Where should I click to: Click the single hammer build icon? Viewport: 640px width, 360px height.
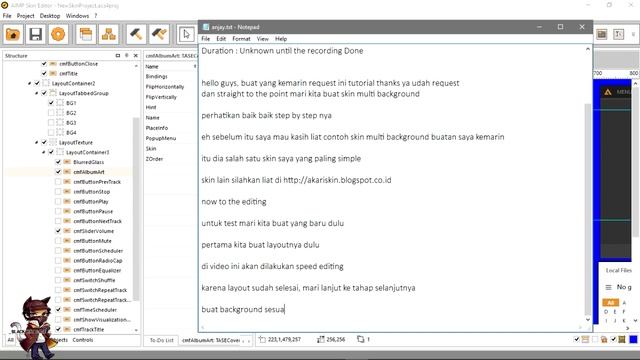click(x=136, y=34)
